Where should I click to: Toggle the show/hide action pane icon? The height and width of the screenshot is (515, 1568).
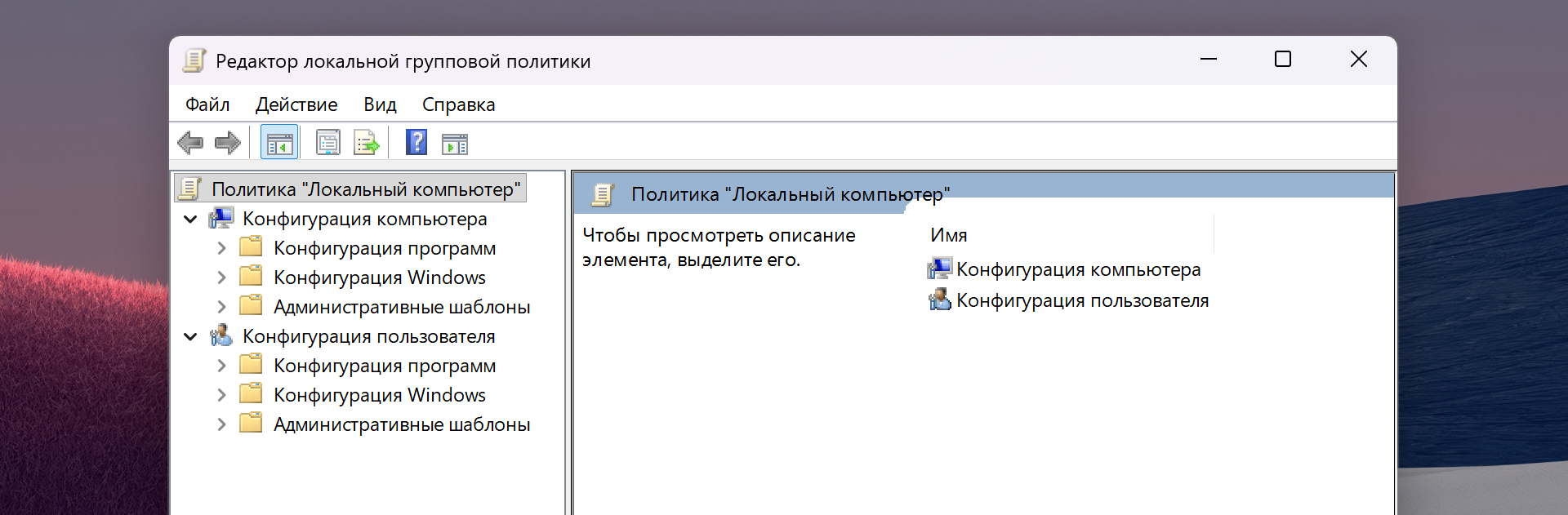(455, 144)
